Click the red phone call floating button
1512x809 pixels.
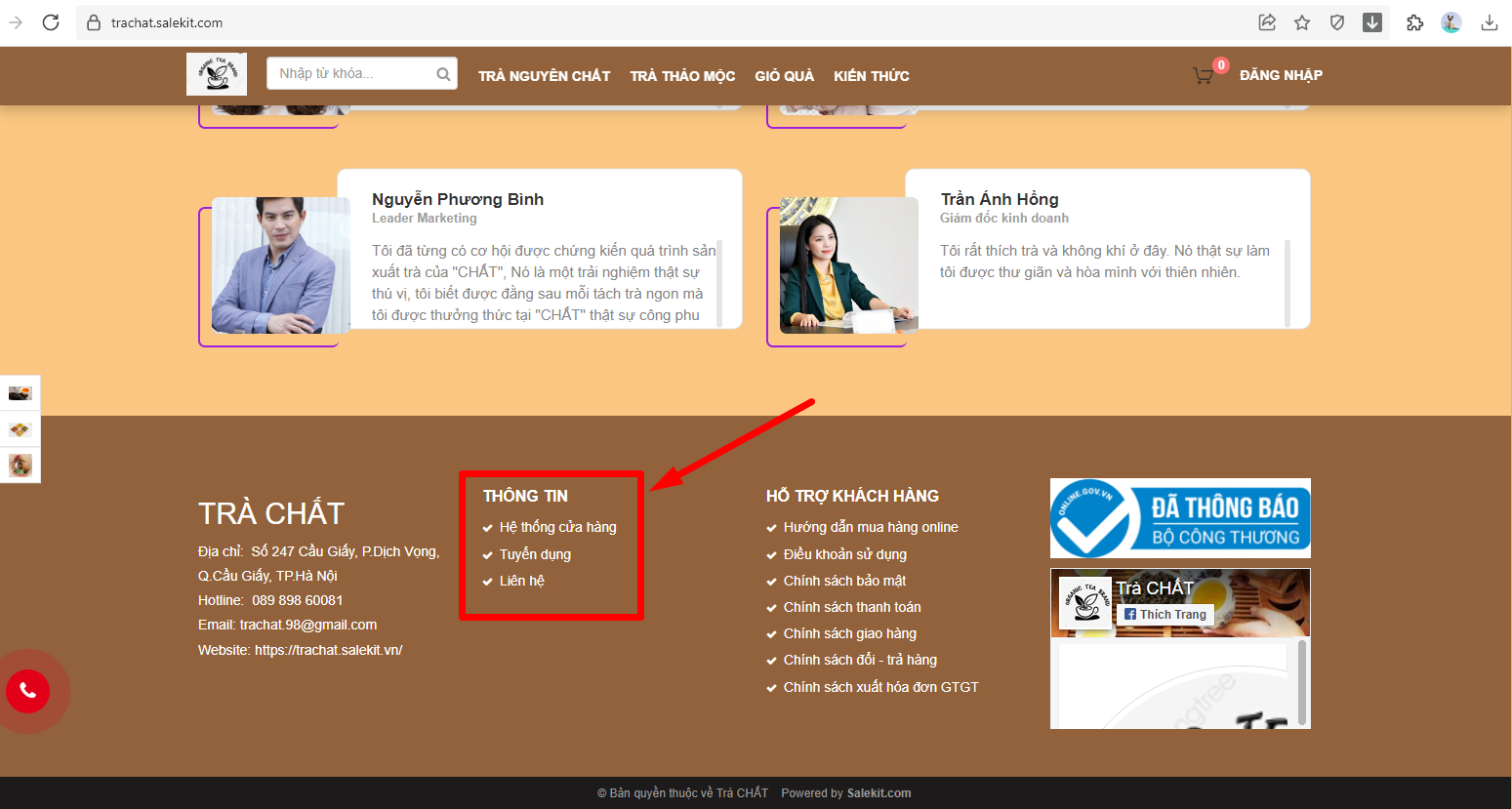[x=28, y=691]
